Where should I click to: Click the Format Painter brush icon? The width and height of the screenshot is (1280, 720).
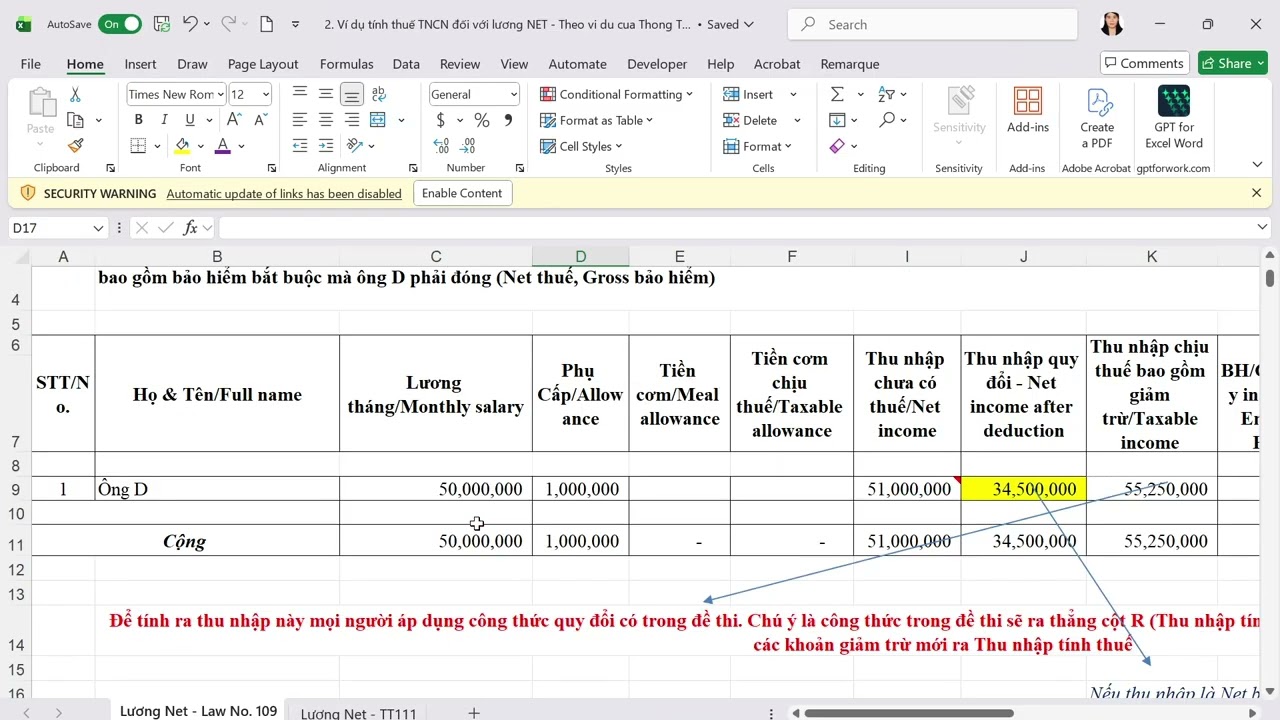click(x=75, y=145)
